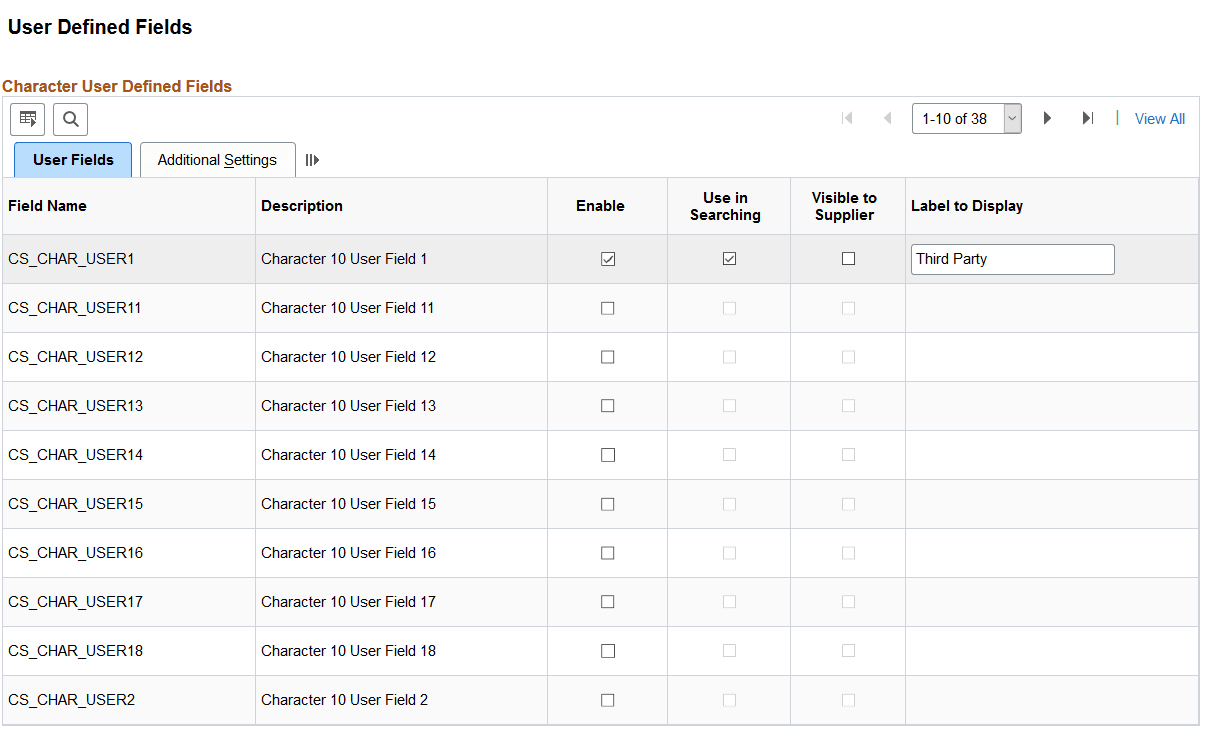
Task: Uncheck Enable for CS_CHAR_USER1
Action: (x=607, y=258)
